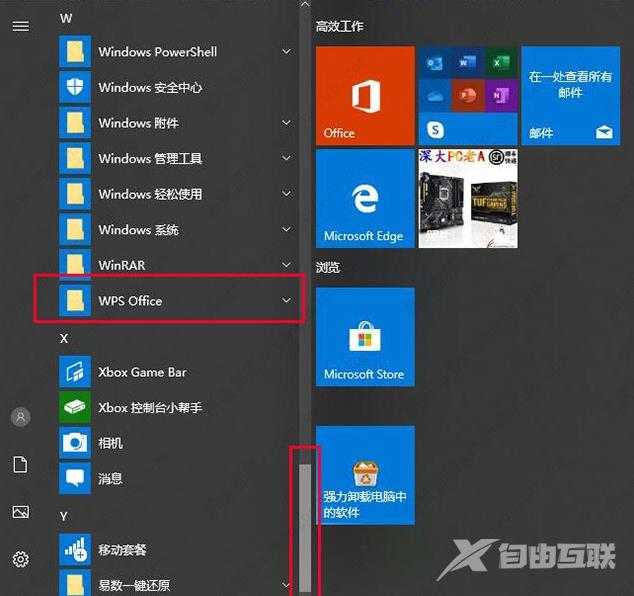
Task: Expand the WinRAR chevron
Action: coord(286,265)
